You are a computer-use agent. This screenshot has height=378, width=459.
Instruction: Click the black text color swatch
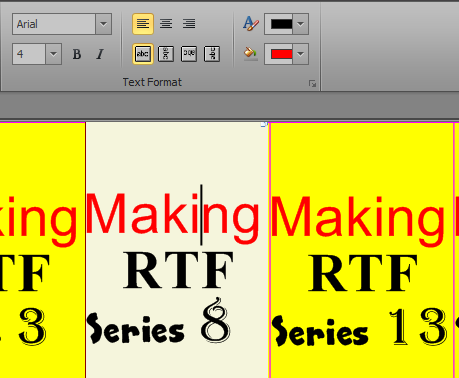coord(281,24)
